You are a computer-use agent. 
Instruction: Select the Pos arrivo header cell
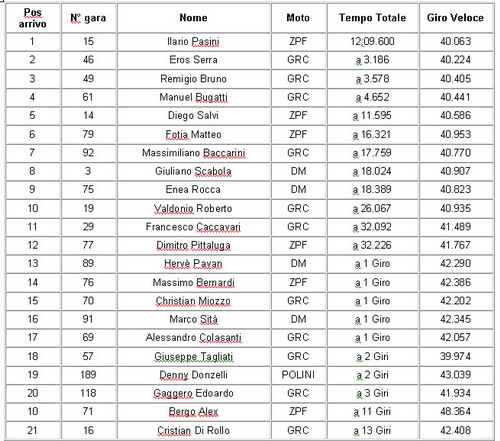32,18
